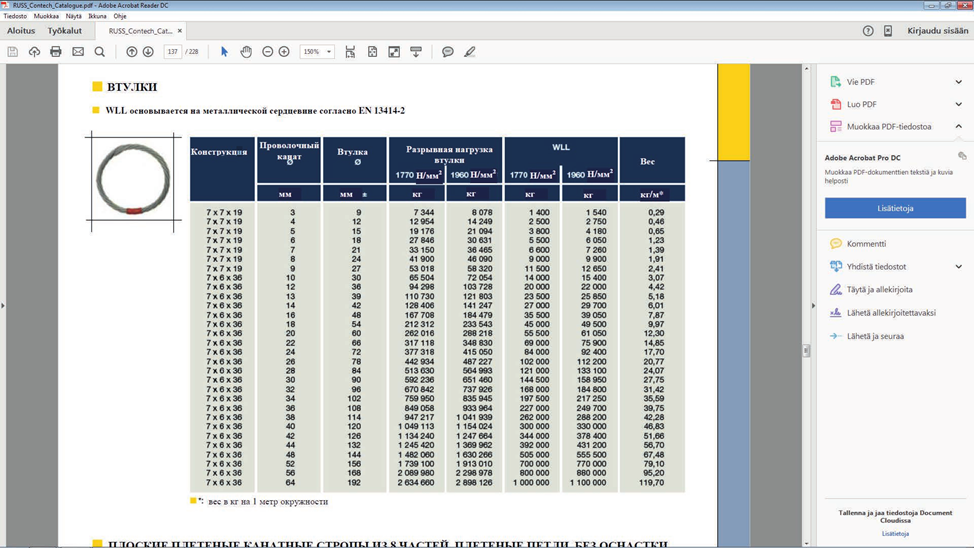
Task: Click scrollbar up arrow of document
Action: click(x=806, y=68)
